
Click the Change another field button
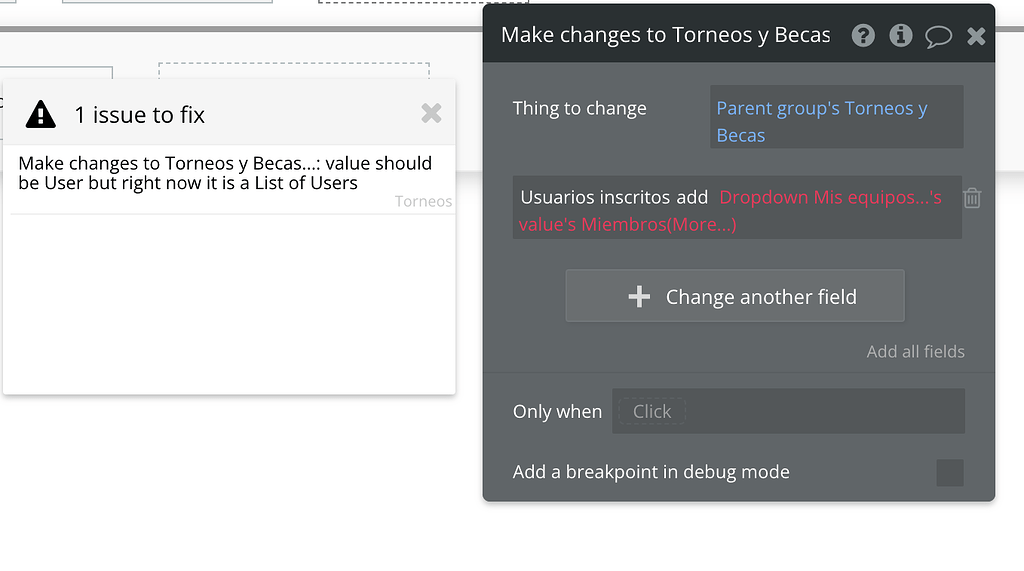click(735, 296)
